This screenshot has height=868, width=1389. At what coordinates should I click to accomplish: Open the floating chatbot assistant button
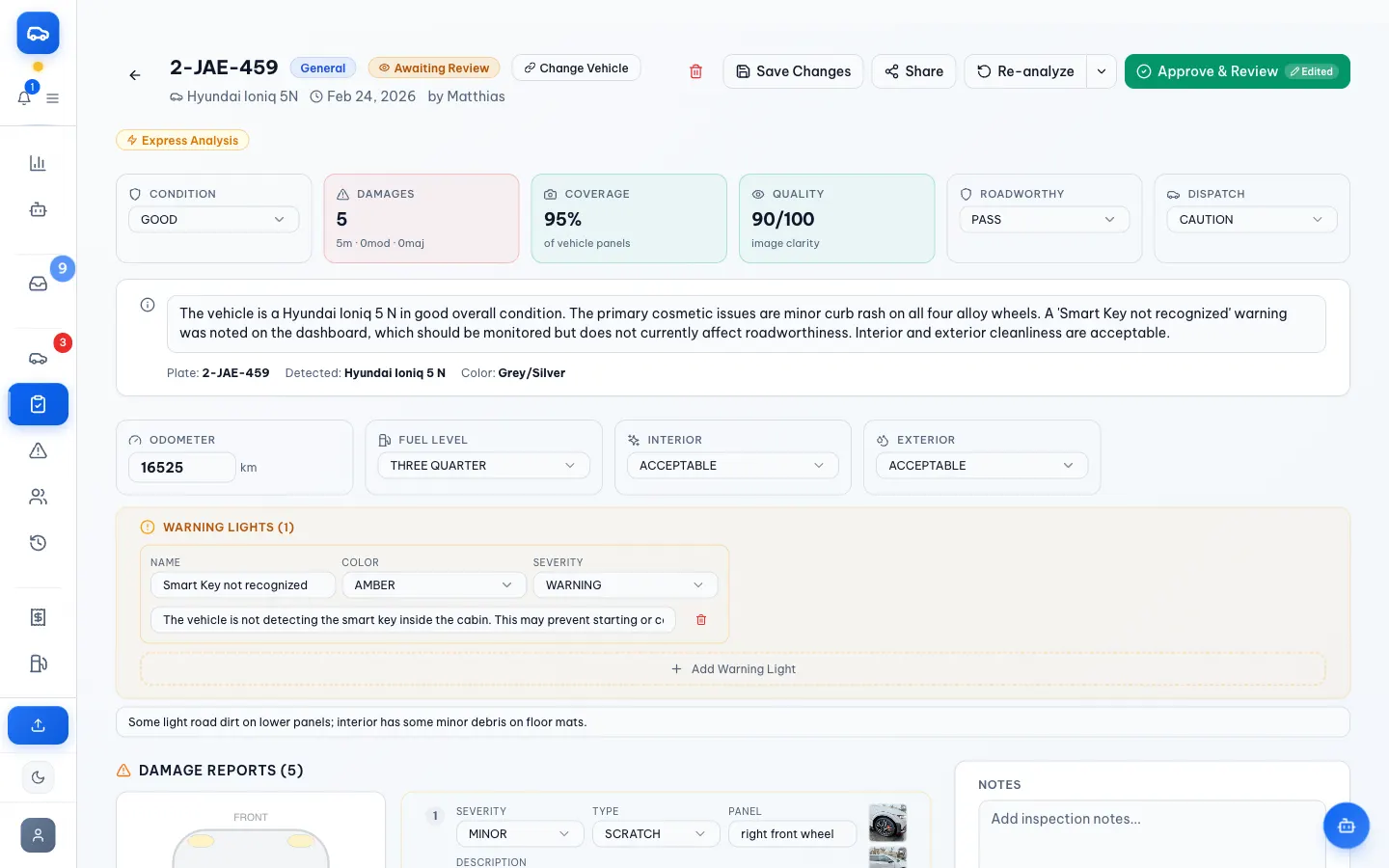click(1347, 826)
